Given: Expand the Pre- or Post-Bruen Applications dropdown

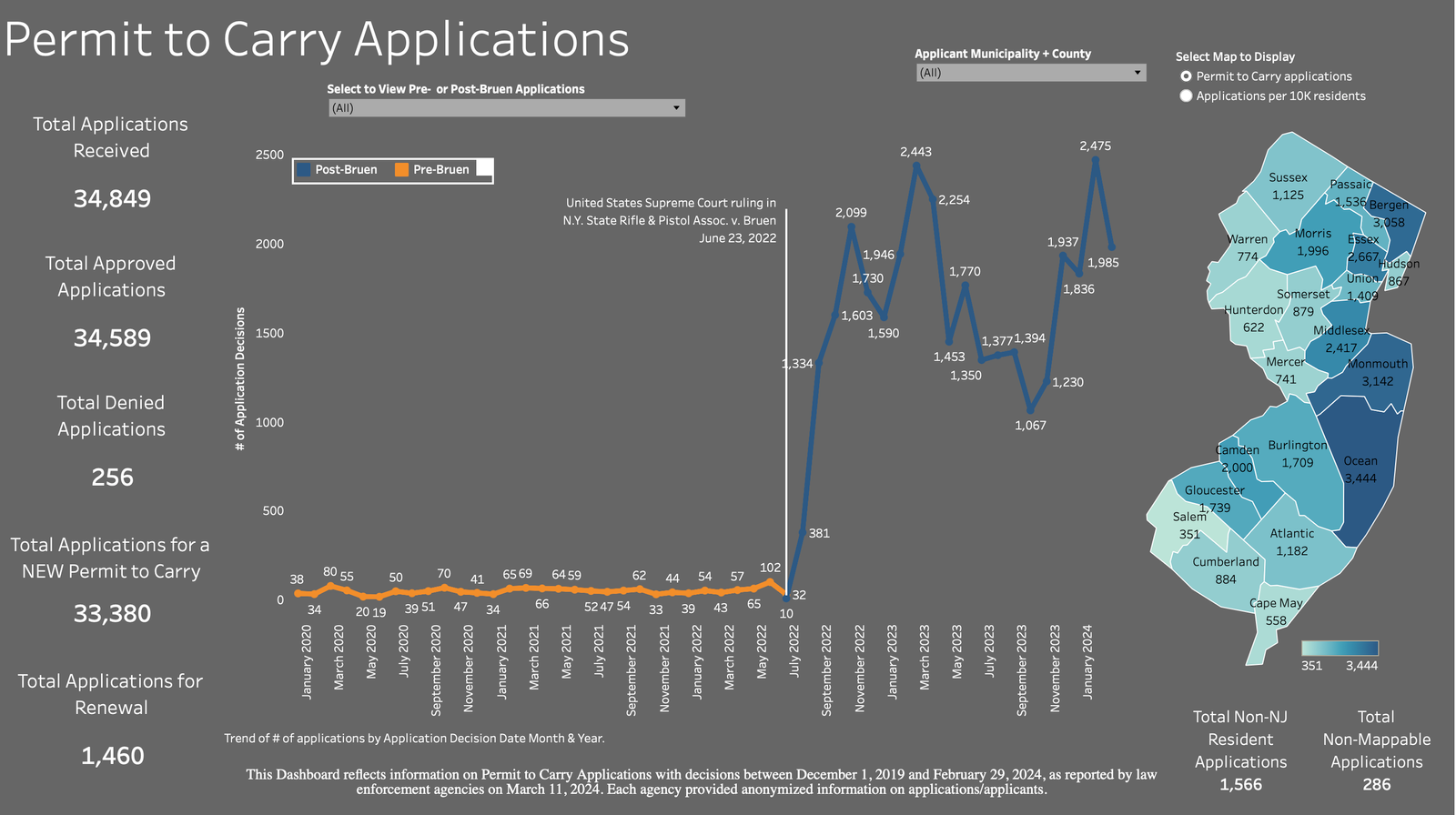Looking at the screenshot, I should pos(506,108).
